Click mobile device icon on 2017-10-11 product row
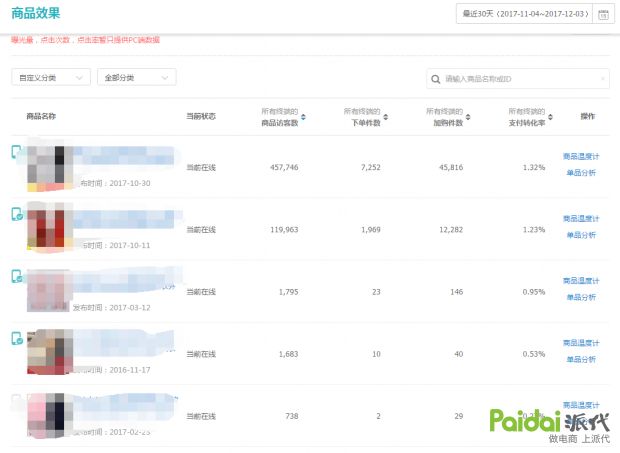620x453 pixels. pyautogui.click(x=17, y=214)
